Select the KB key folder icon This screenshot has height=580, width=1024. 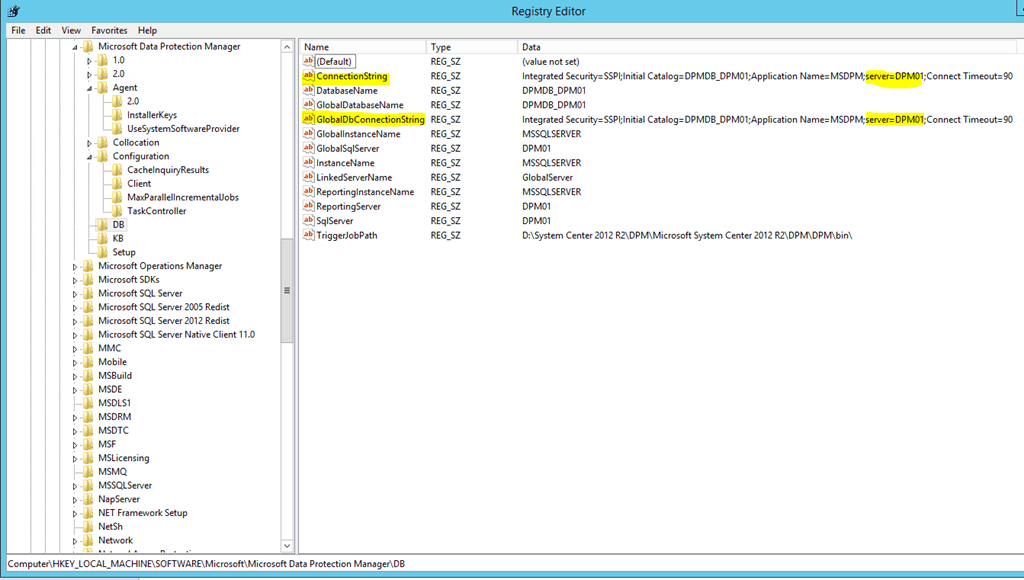[x=103, y=238]
